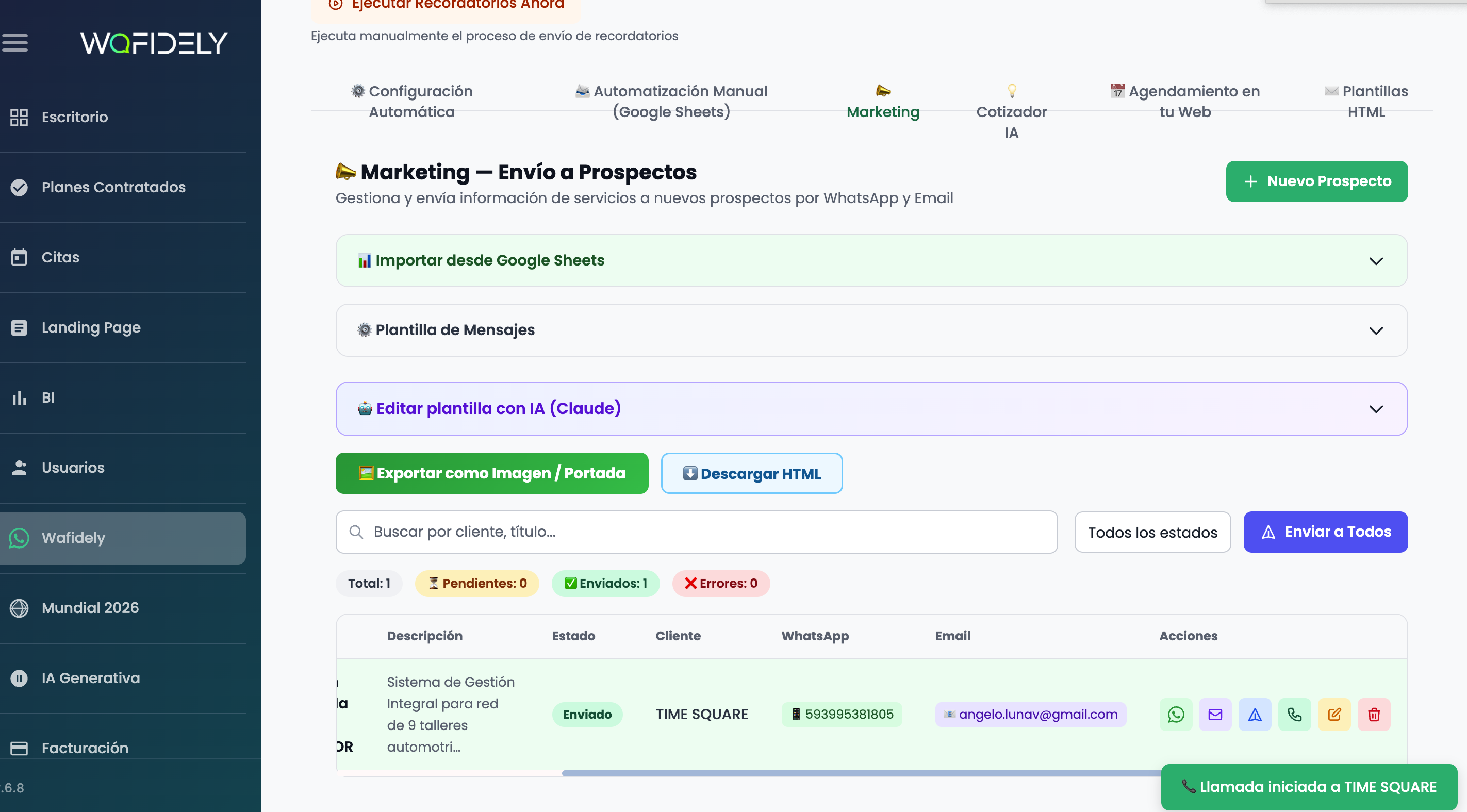1467x812 pixels.
Task: Click the IA Generativa pause icon
Action: (19, 678)
